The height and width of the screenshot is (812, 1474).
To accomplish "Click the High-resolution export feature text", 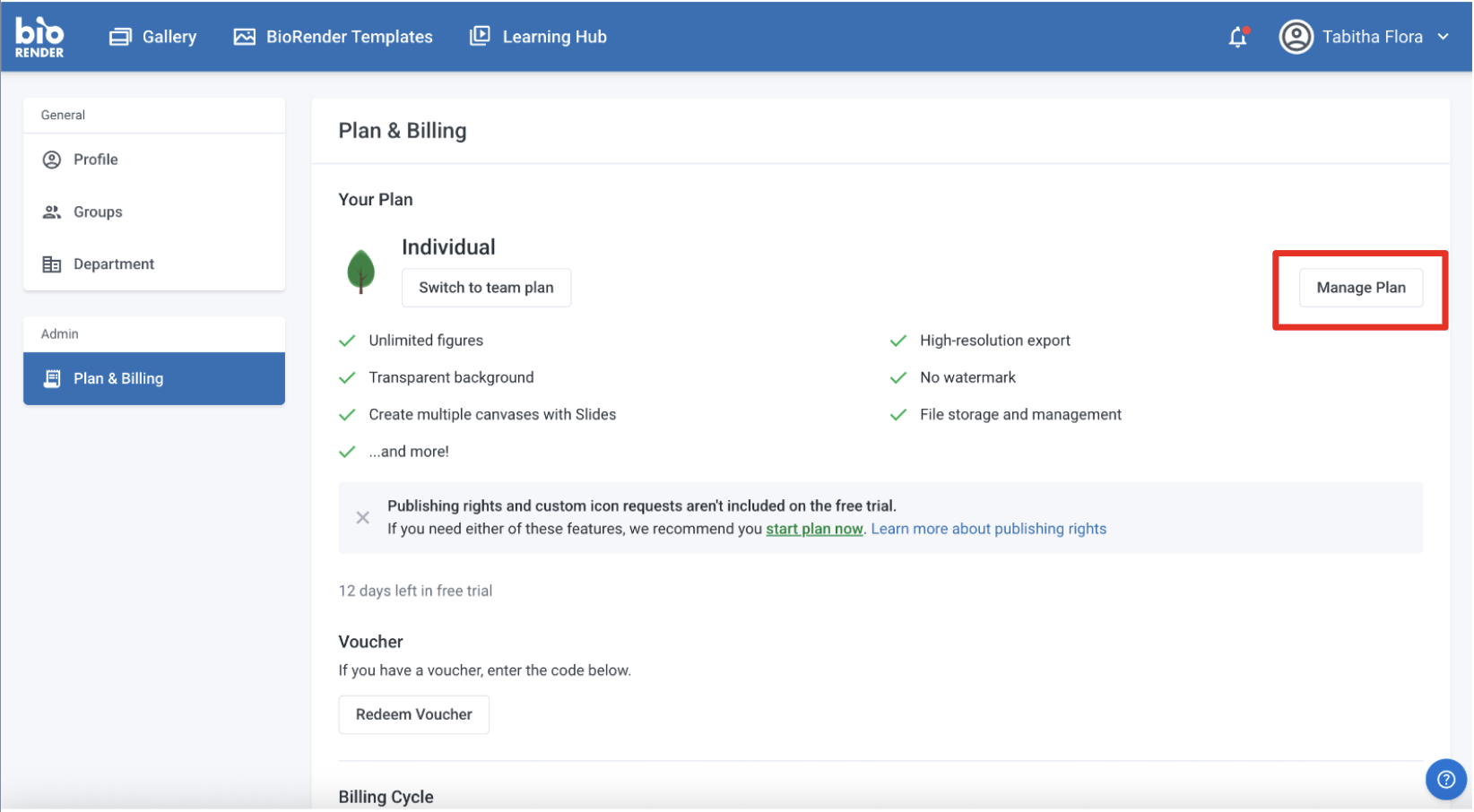I will (995, 341).
